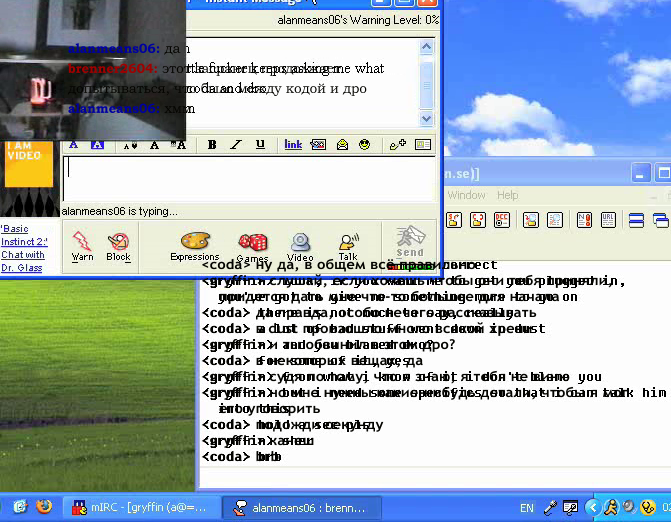The image size is (671, 522).
Task: Start a game with the Games button
Action: pyautogui.click(x=252, y=248)
